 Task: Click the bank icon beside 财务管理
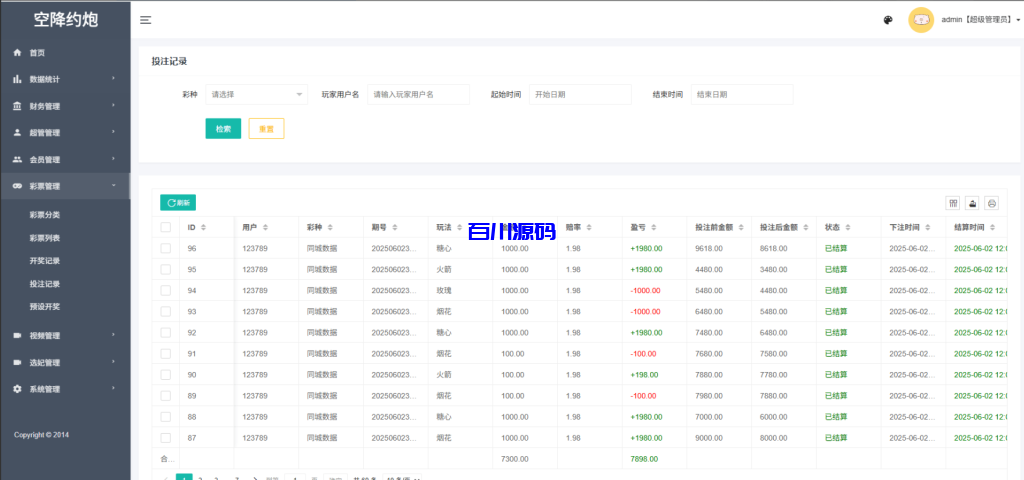click(x=18, y=106)
